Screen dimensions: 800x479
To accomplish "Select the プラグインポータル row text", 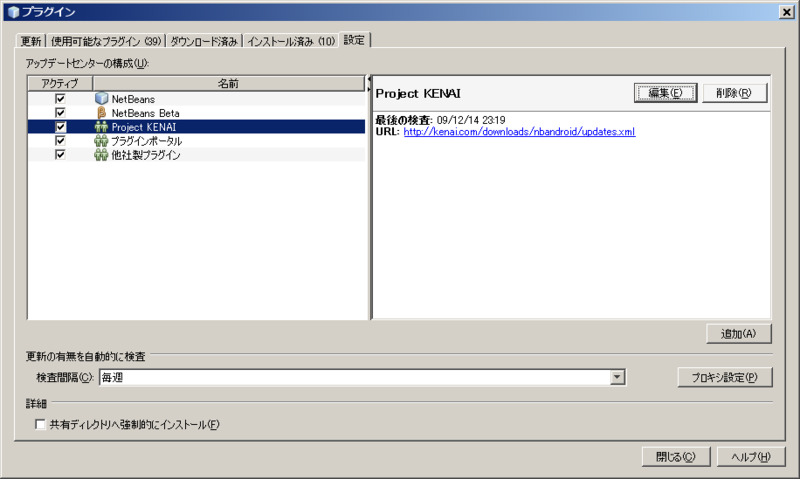I will click(146, 141).
